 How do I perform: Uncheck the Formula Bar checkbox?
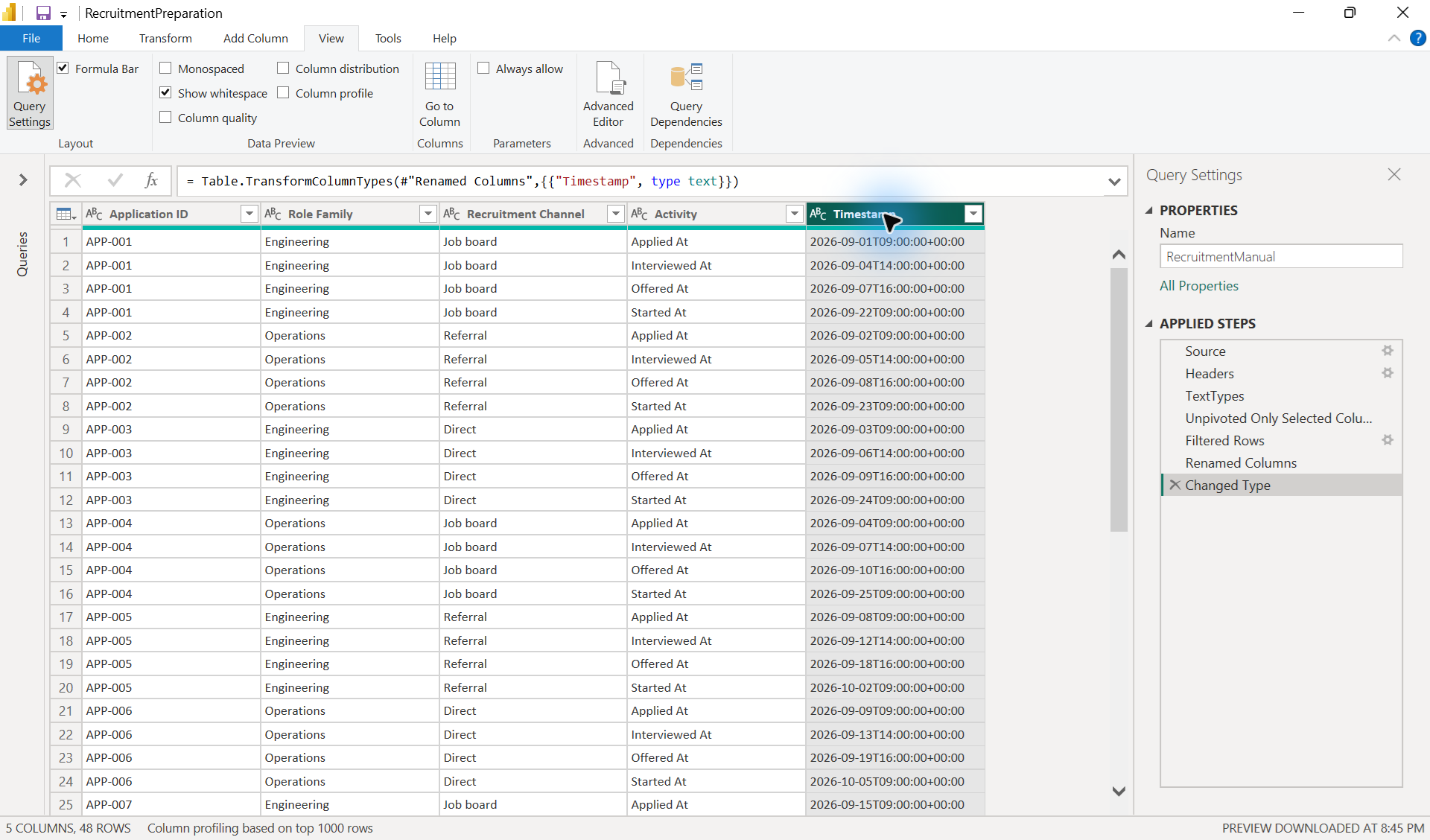pyautogui.click(x=63, y=69)
